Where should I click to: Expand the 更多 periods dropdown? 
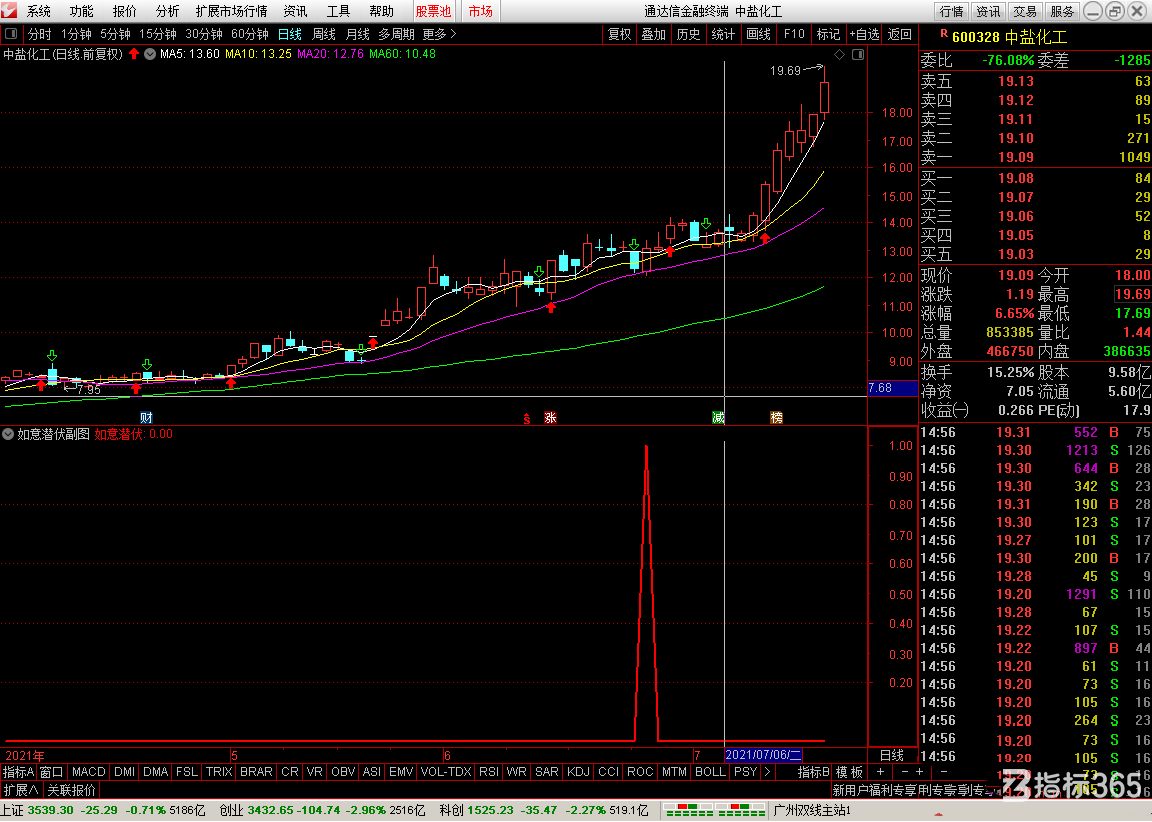point(440,35)
